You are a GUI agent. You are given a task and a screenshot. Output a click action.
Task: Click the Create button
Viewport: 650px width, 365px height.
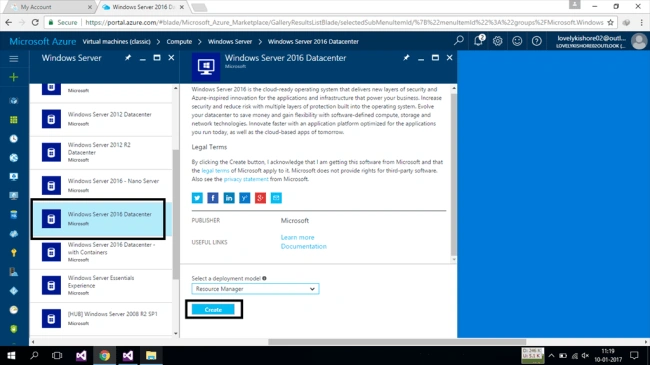click(x=213, y=309)
